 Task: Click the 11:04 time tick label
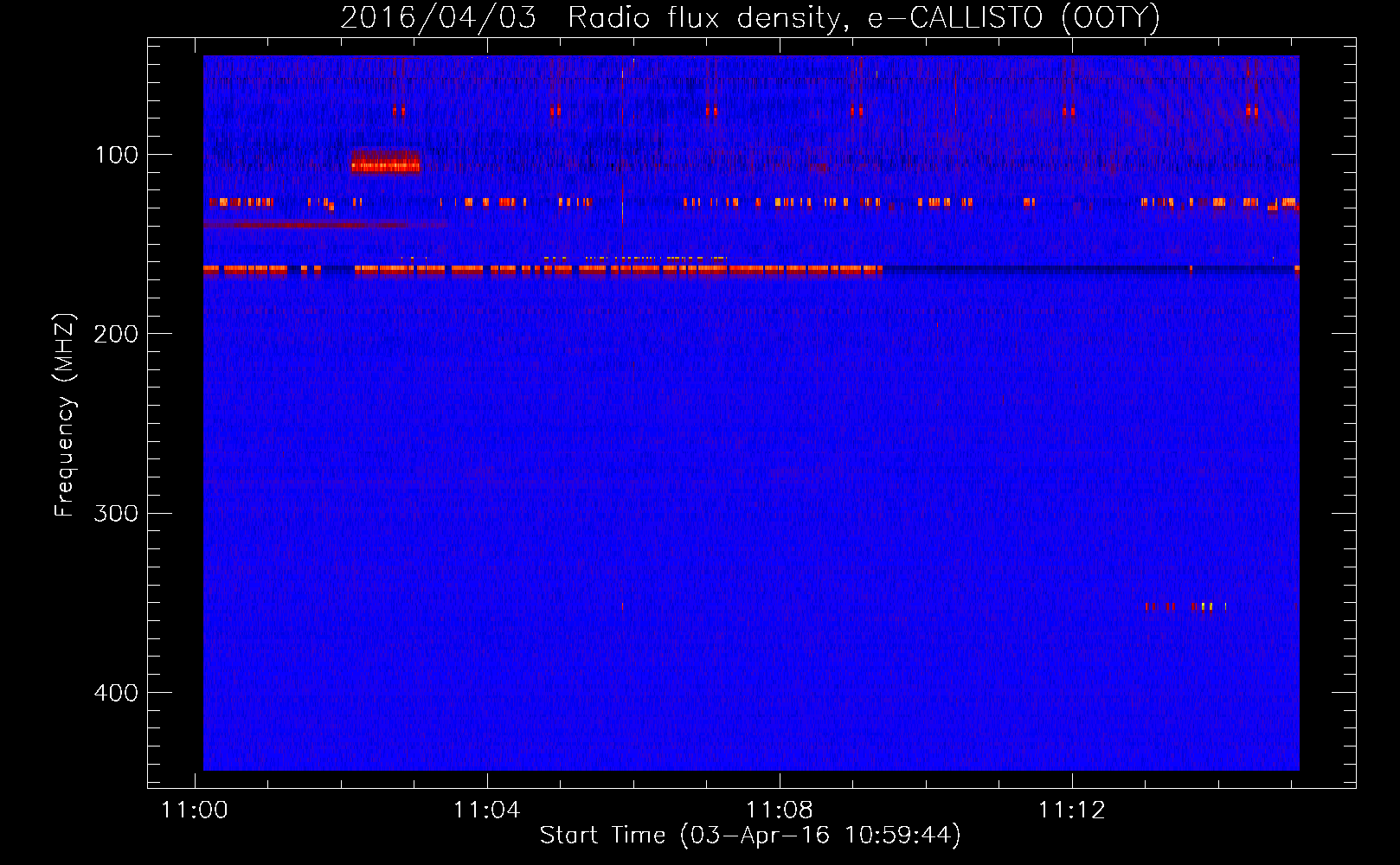point(487,810)
